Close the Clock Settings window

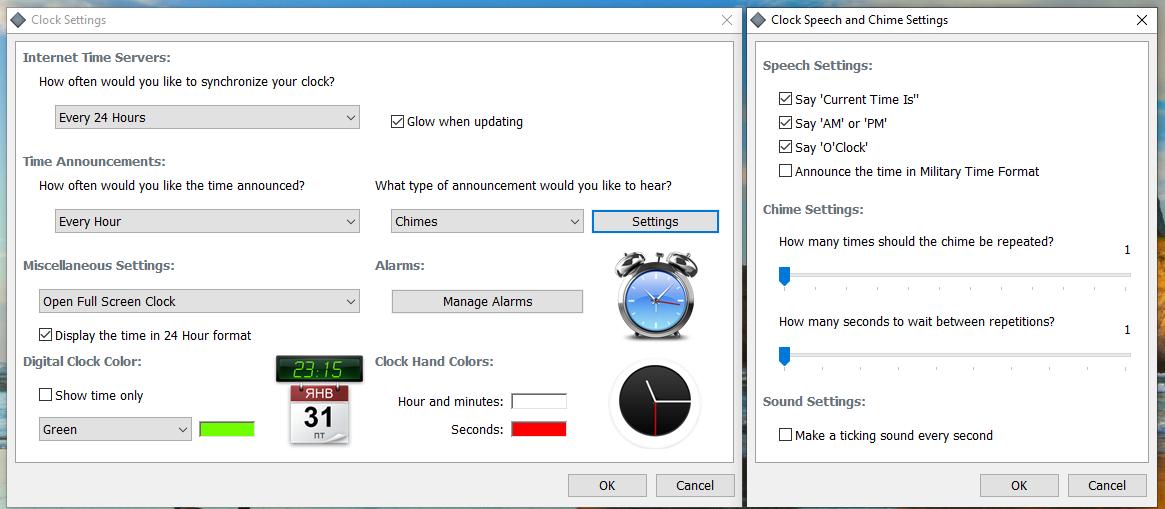coord(726,20)
